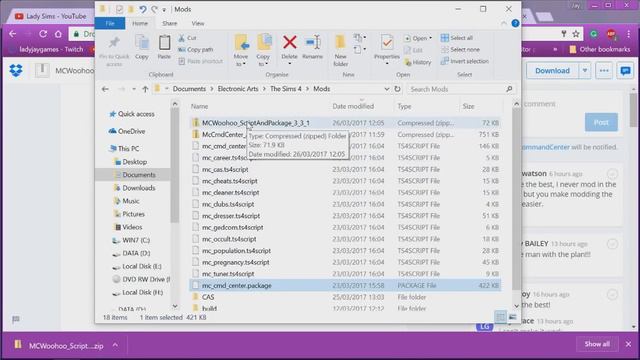Click Copy path in Clipboard group
Viewport: 640px width, 360px height.
[196, 49]
